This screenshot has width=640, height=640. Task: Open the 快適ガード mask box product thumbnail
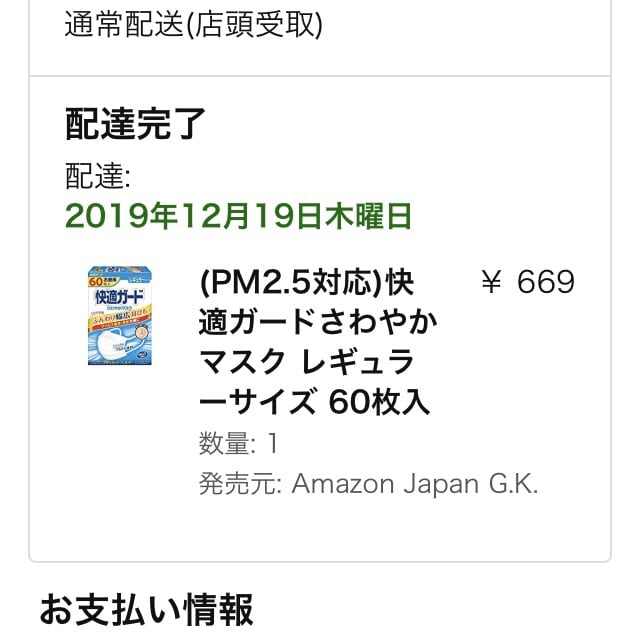[x=120, y=316]
